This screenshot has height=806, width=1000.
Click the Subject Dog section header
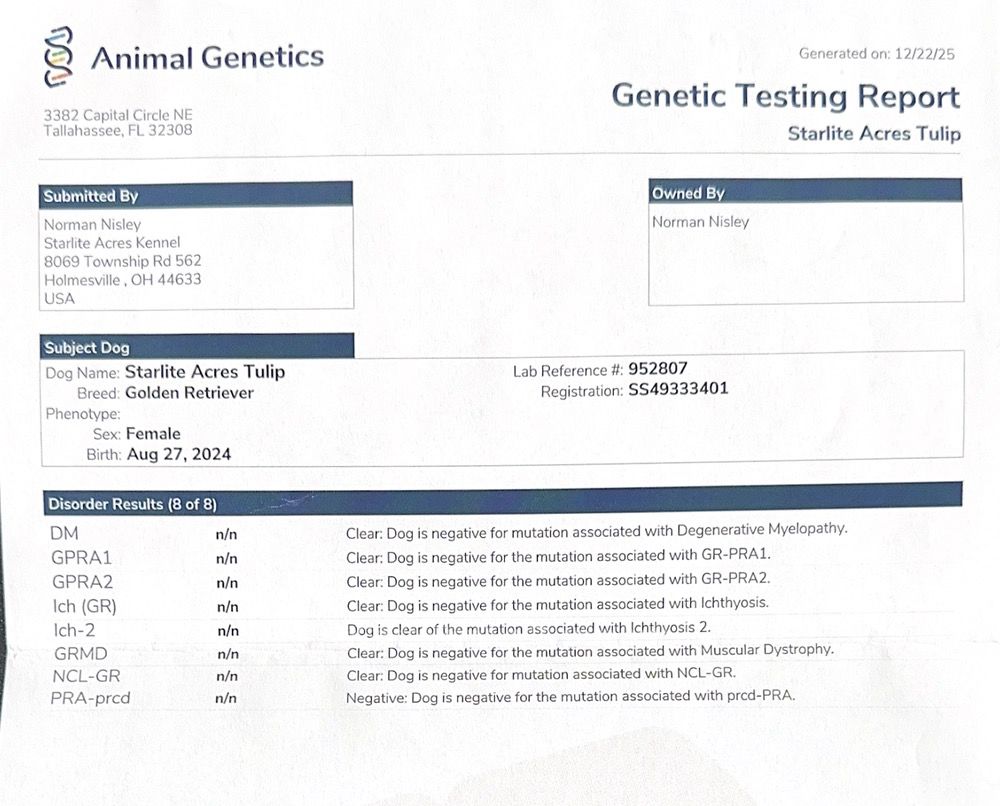pos(87,348)
